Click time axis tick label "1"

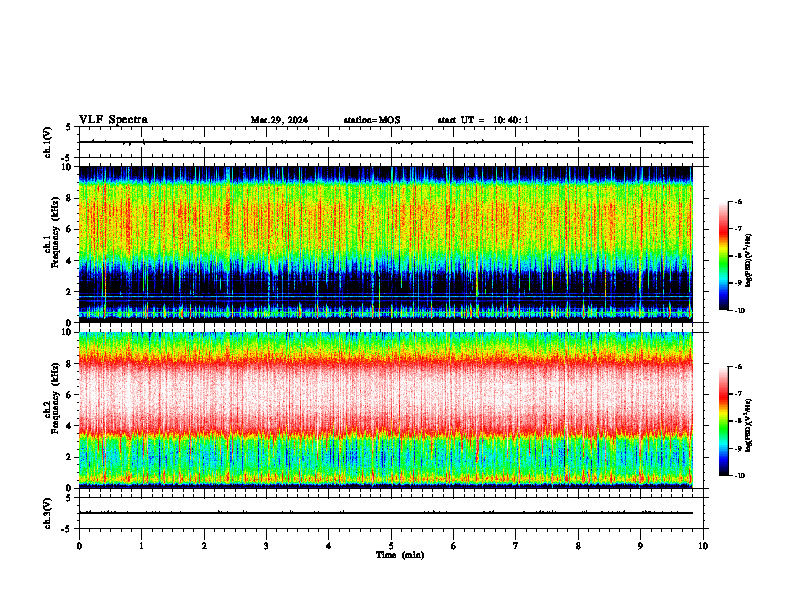[x=141, y=546]
